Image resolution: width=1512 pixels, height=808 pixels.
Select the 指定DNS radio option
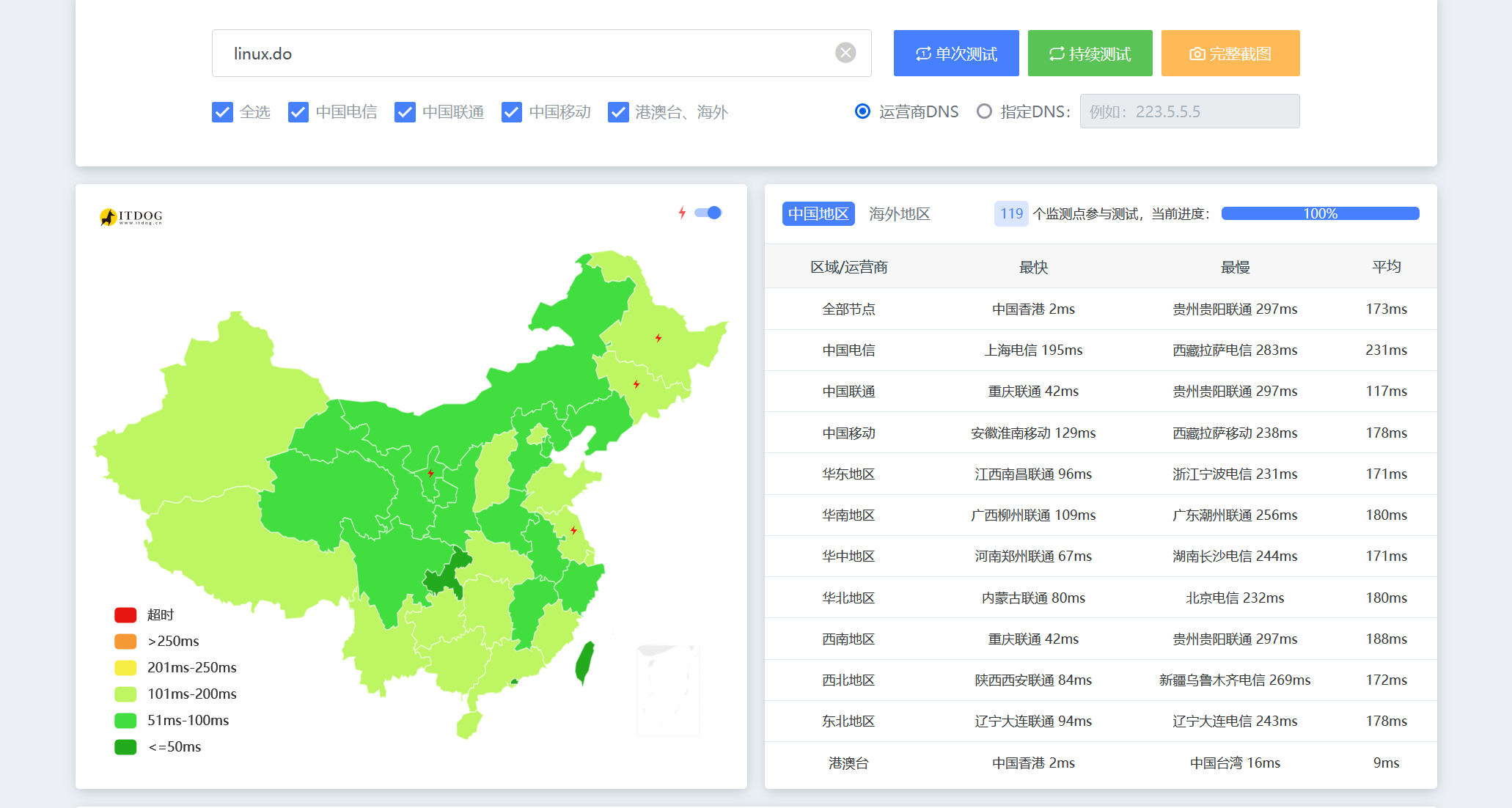tap(984, 111)
